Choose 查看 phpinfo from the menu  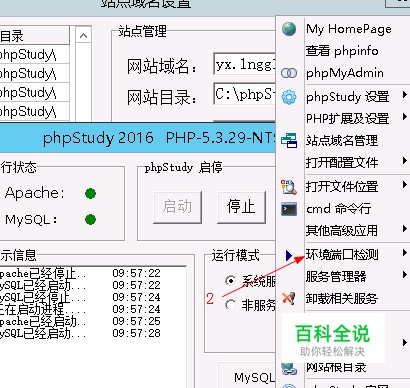(342, 51)
